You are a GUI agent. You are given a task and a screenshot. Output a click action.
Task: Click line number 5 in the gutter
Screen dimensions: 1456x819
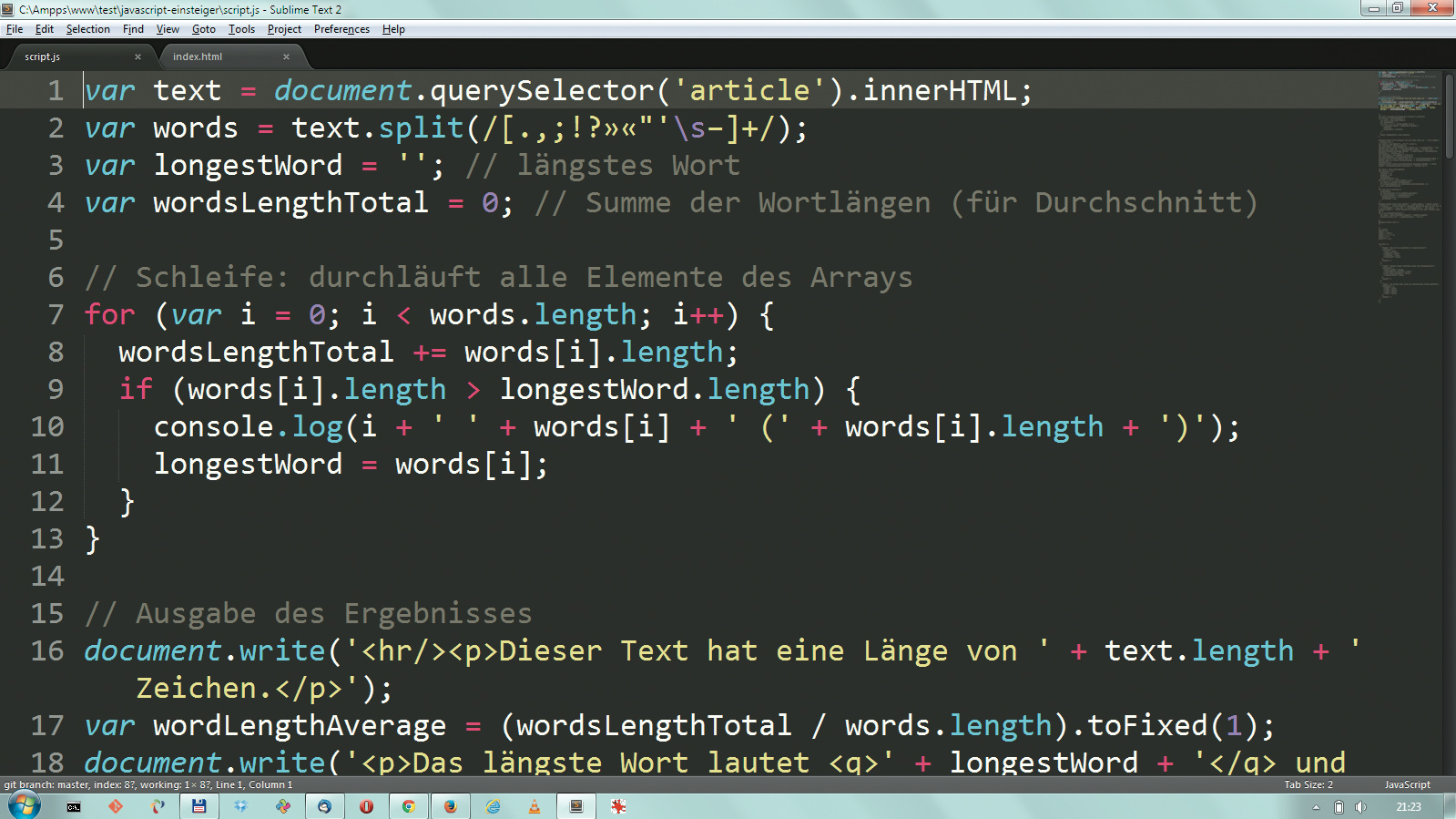tap(56, 240)
